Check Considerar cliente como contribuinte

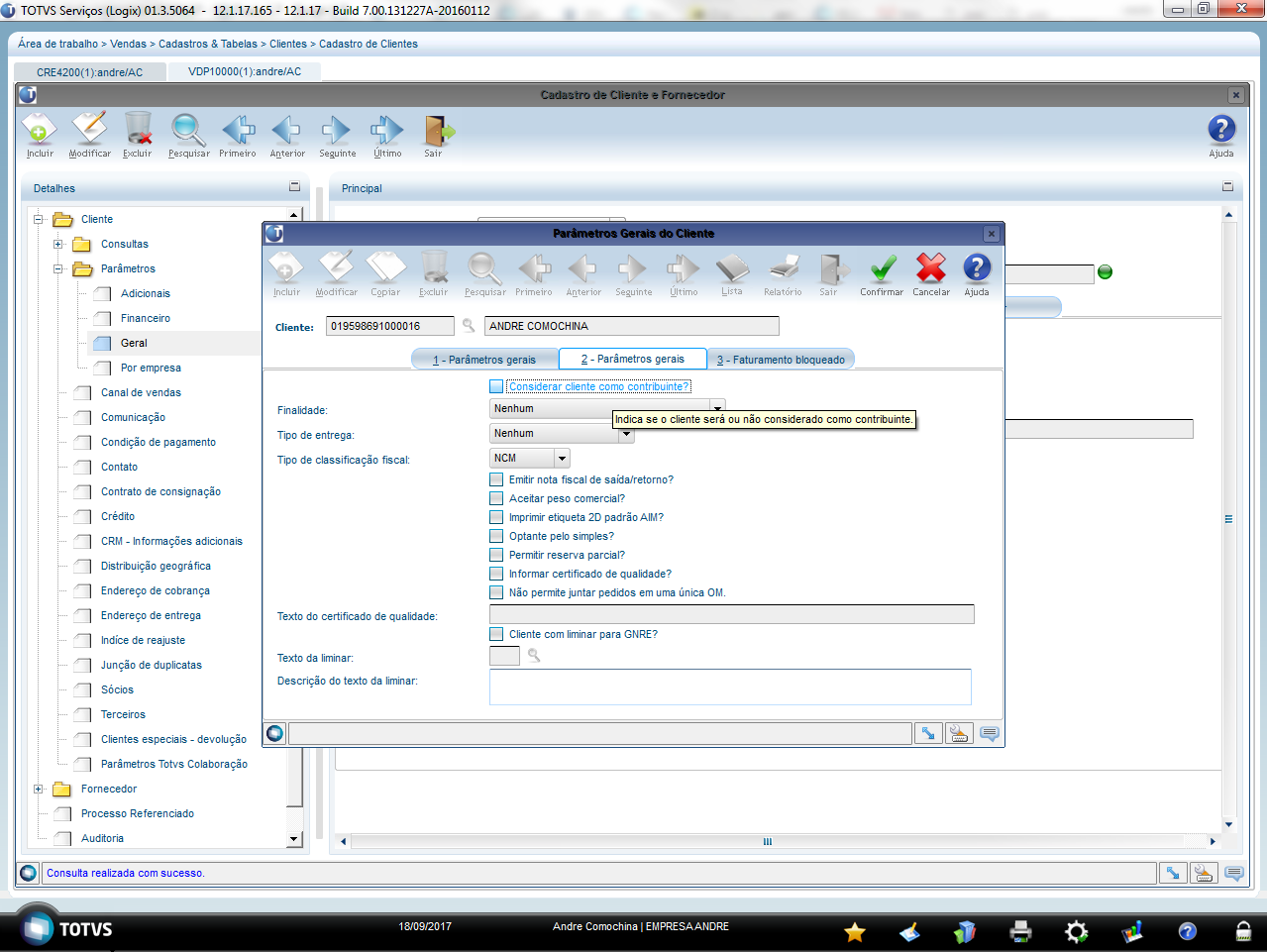pos(496,386)
